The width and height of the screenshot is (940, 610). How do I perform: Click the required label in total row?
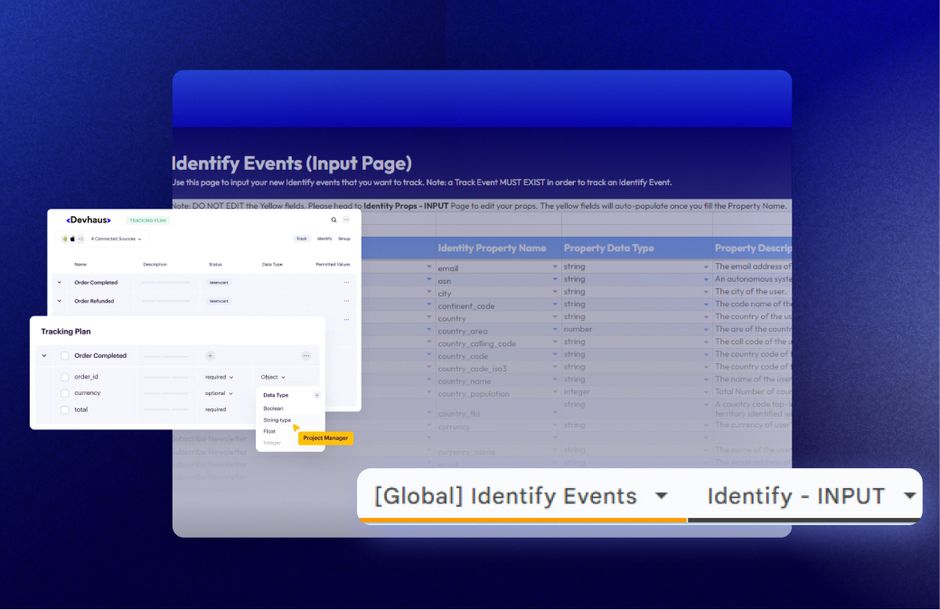[216, 410]
